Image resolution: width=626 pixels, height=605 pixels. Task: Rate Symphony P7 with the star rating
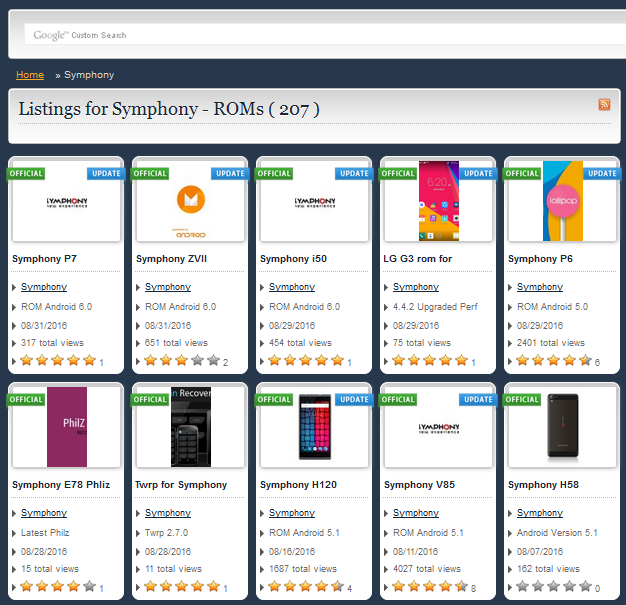58,361
